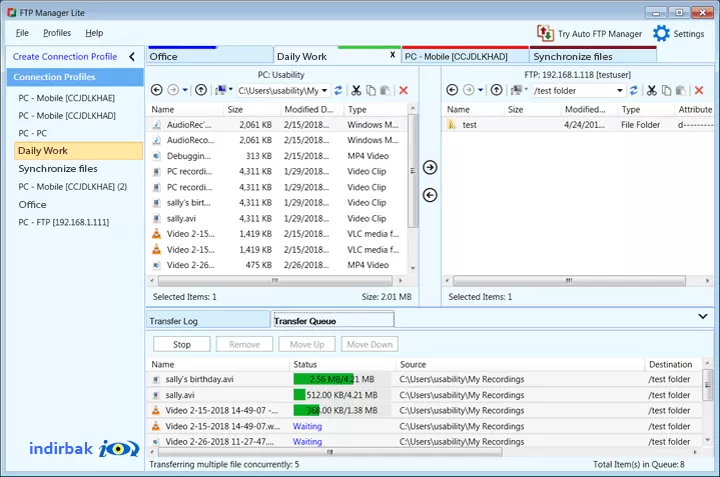Open the /test folder path dropdown
The height and width of the screenshot is (477, 720).
pyautogui.click(x=619, y=90)
